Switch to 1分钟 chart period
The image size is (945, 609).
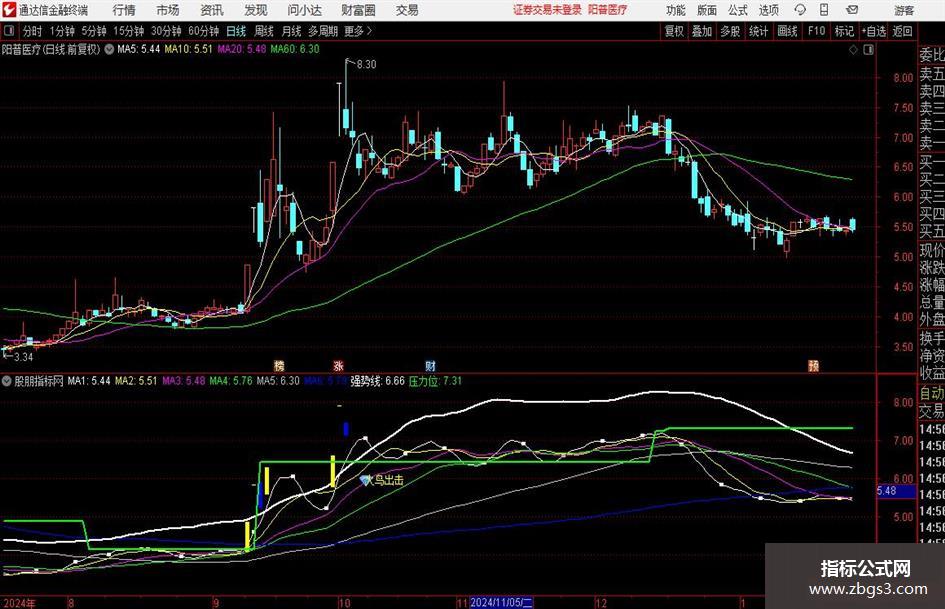[x=62, y=31]
